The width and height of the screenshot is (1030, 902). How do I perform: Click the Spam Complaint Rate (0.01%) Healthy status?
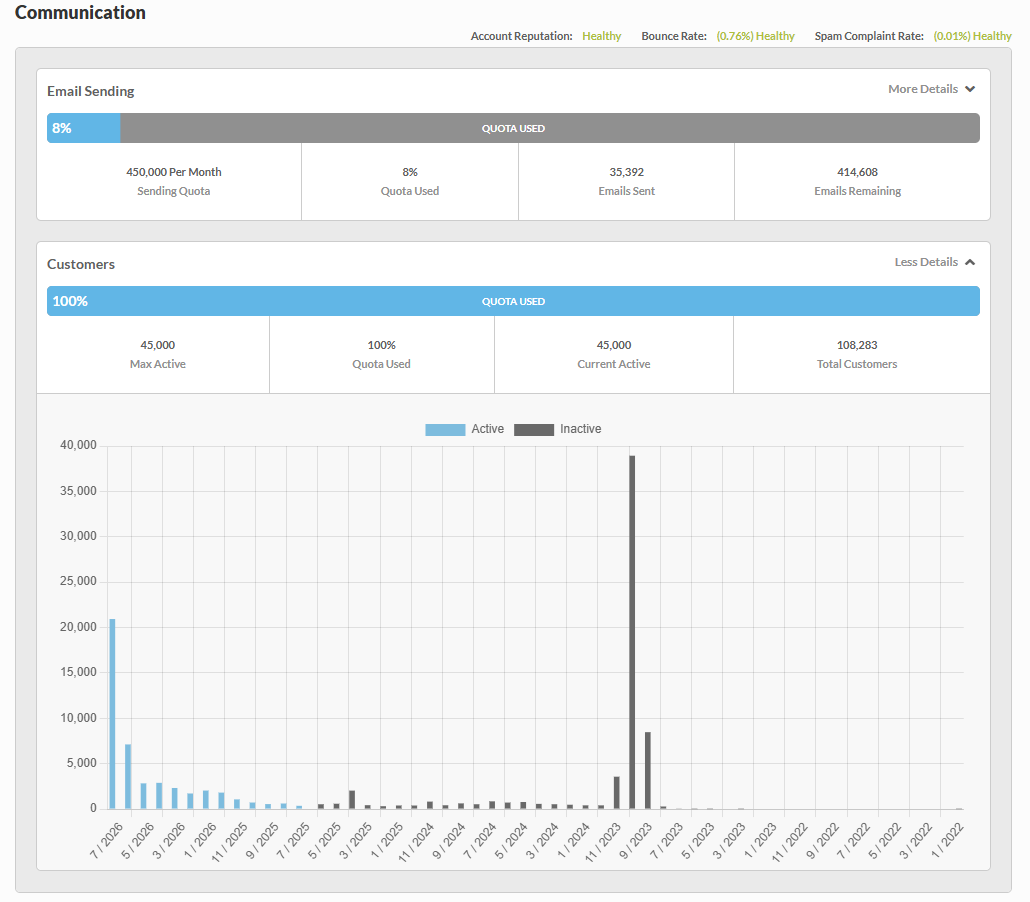(972, 36)
